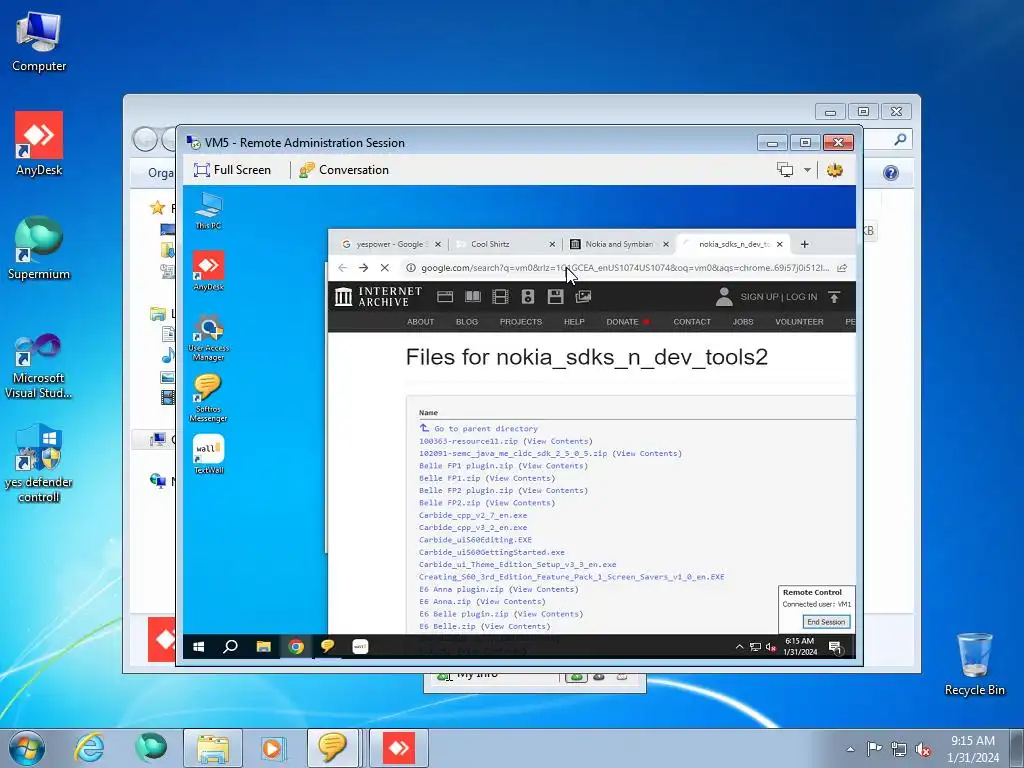
Task: Click End Session in Remote Control popup
Action: pos(826,622)
